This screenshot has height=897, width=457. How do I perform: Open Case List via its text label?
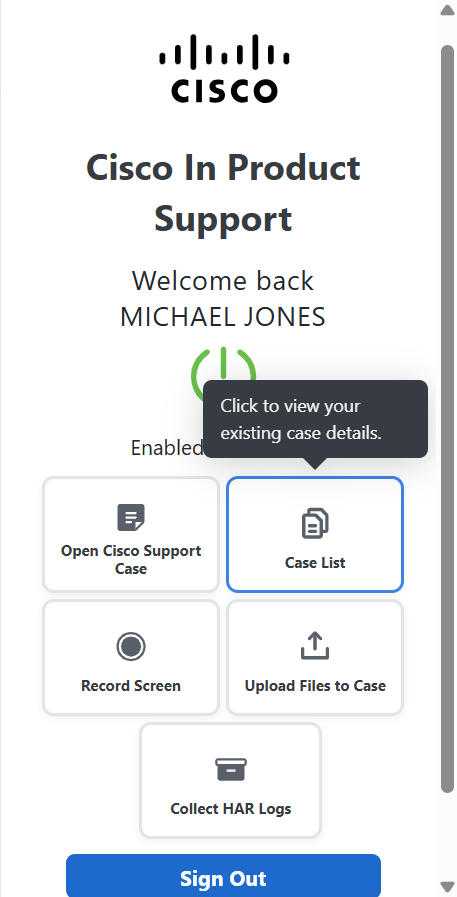315,563
